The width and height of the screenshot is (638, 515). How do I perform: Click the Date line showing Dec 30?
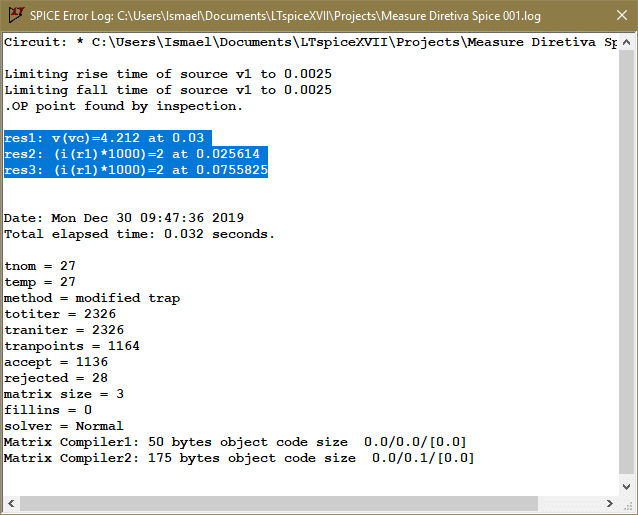tap(124, 218)
